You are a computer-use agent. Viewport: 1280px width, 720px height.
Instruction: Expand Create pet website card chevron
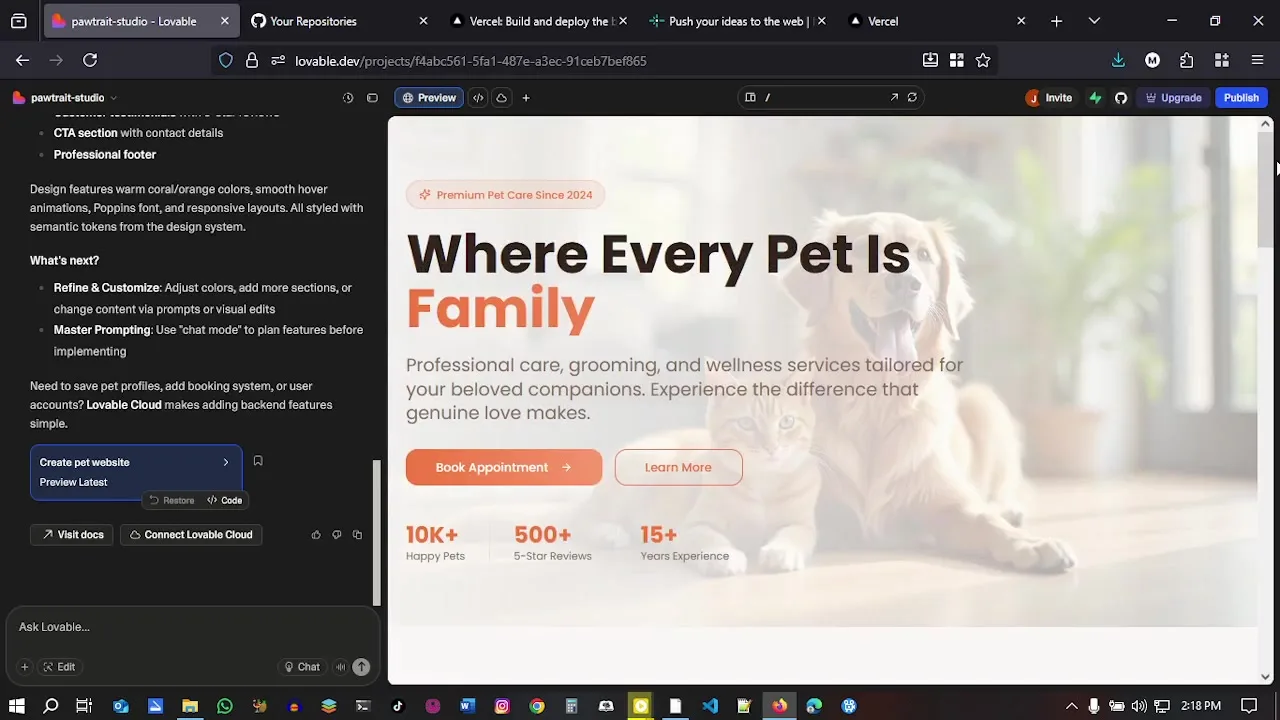[x=226, y=462]
